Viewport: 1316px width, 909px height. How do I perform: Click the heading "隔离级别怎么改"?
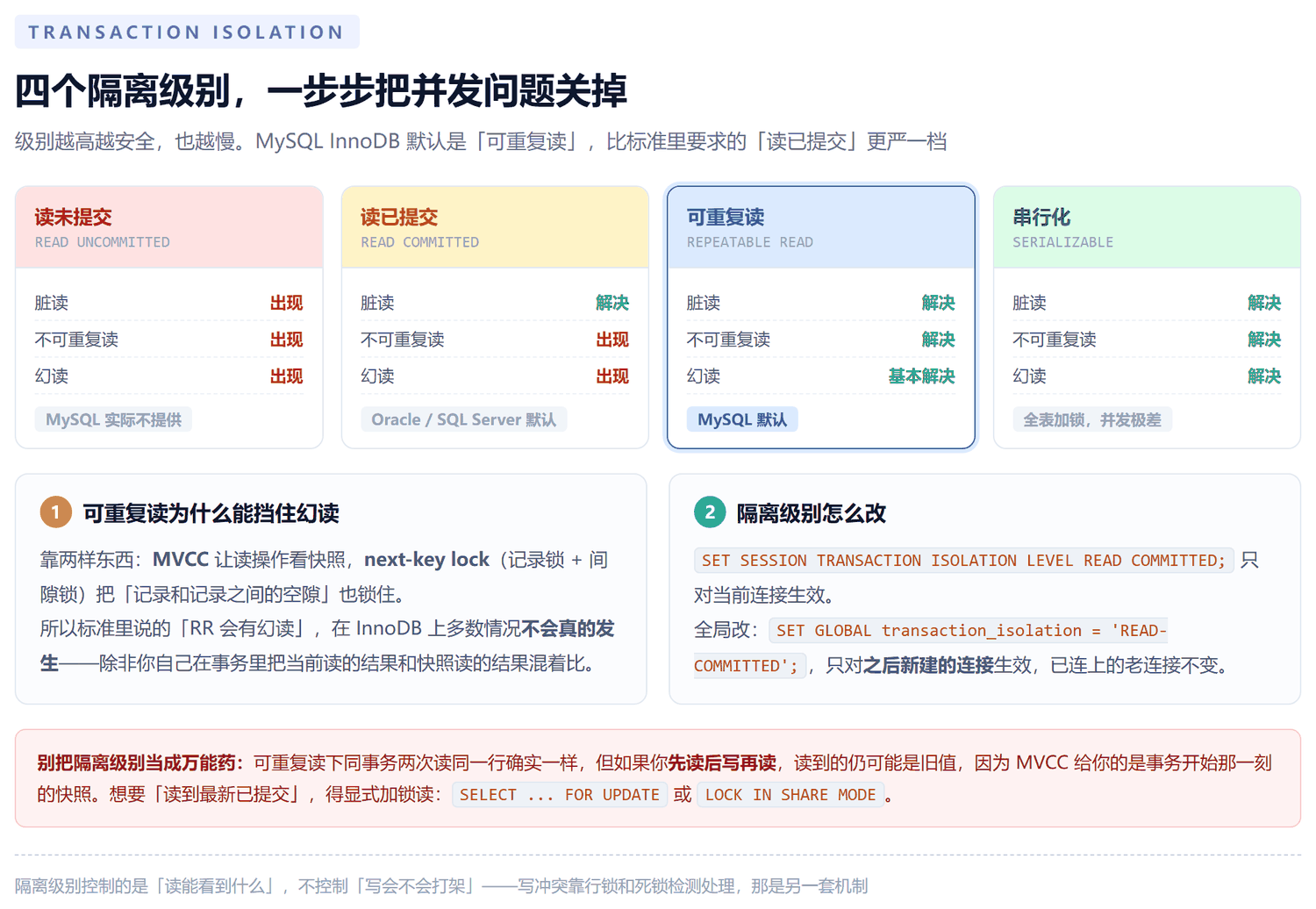point(812,513)
